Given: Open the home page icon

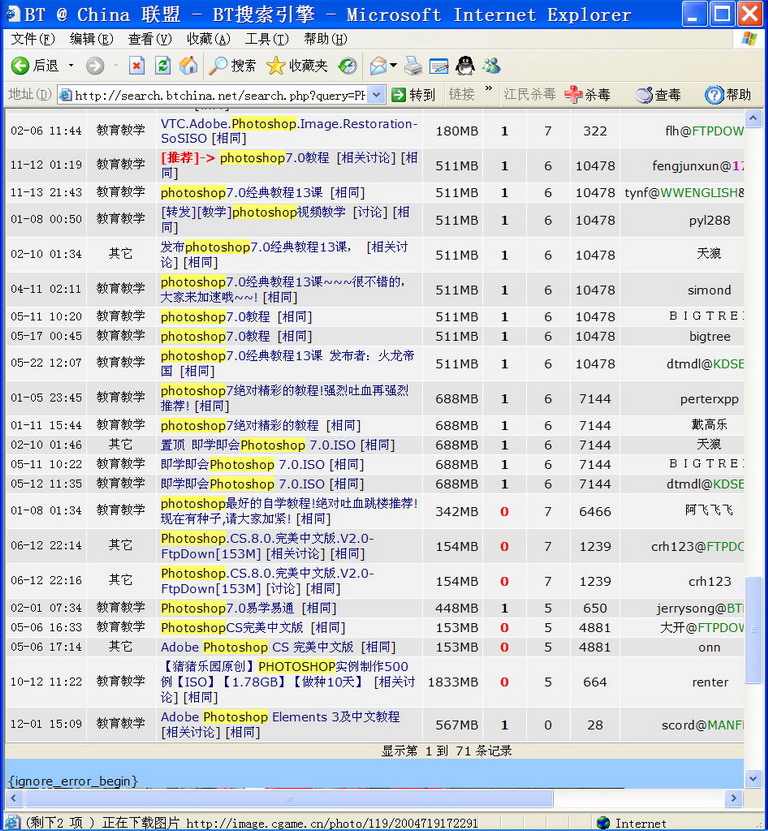Looking at the screenshot, I should click(x=188, y=66).
